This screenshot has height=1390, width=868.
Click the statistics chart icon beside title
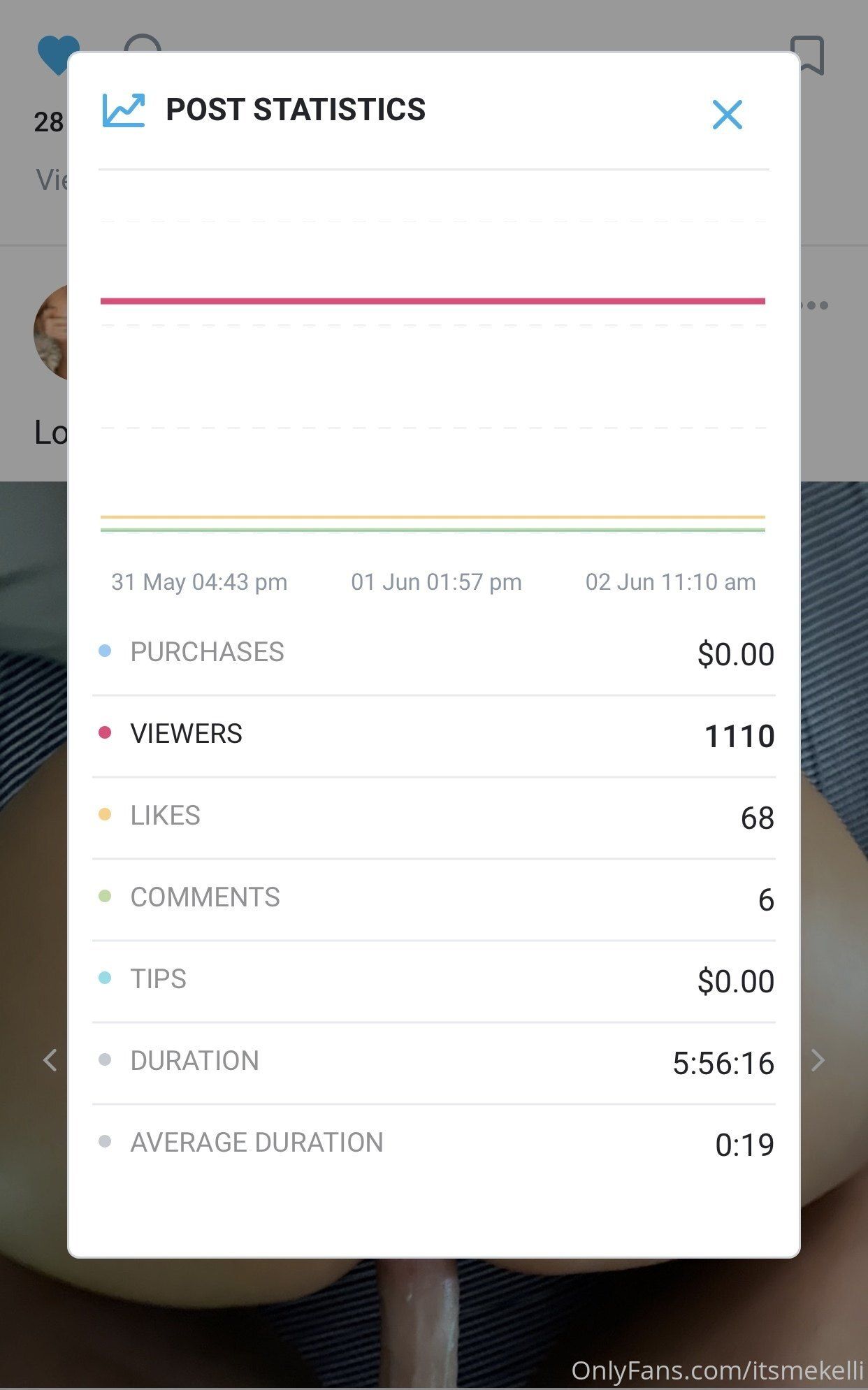click(124, 110)
